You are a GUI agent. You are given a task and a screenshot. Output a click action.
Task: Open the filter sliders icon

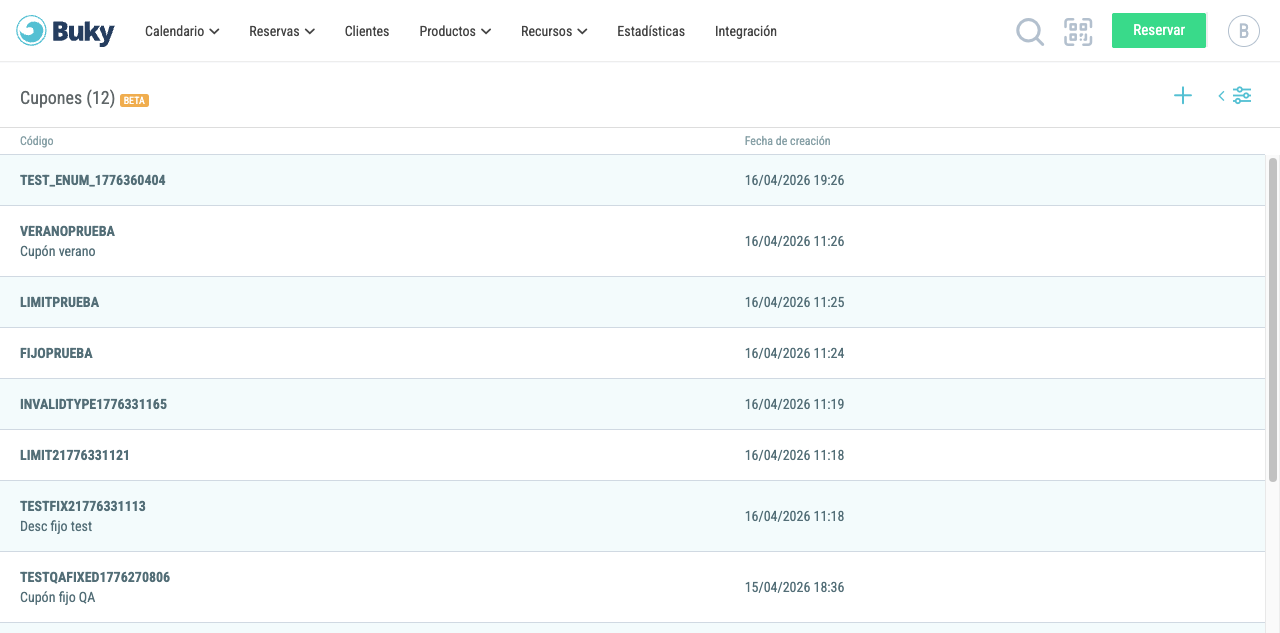tap(1241, 96)
